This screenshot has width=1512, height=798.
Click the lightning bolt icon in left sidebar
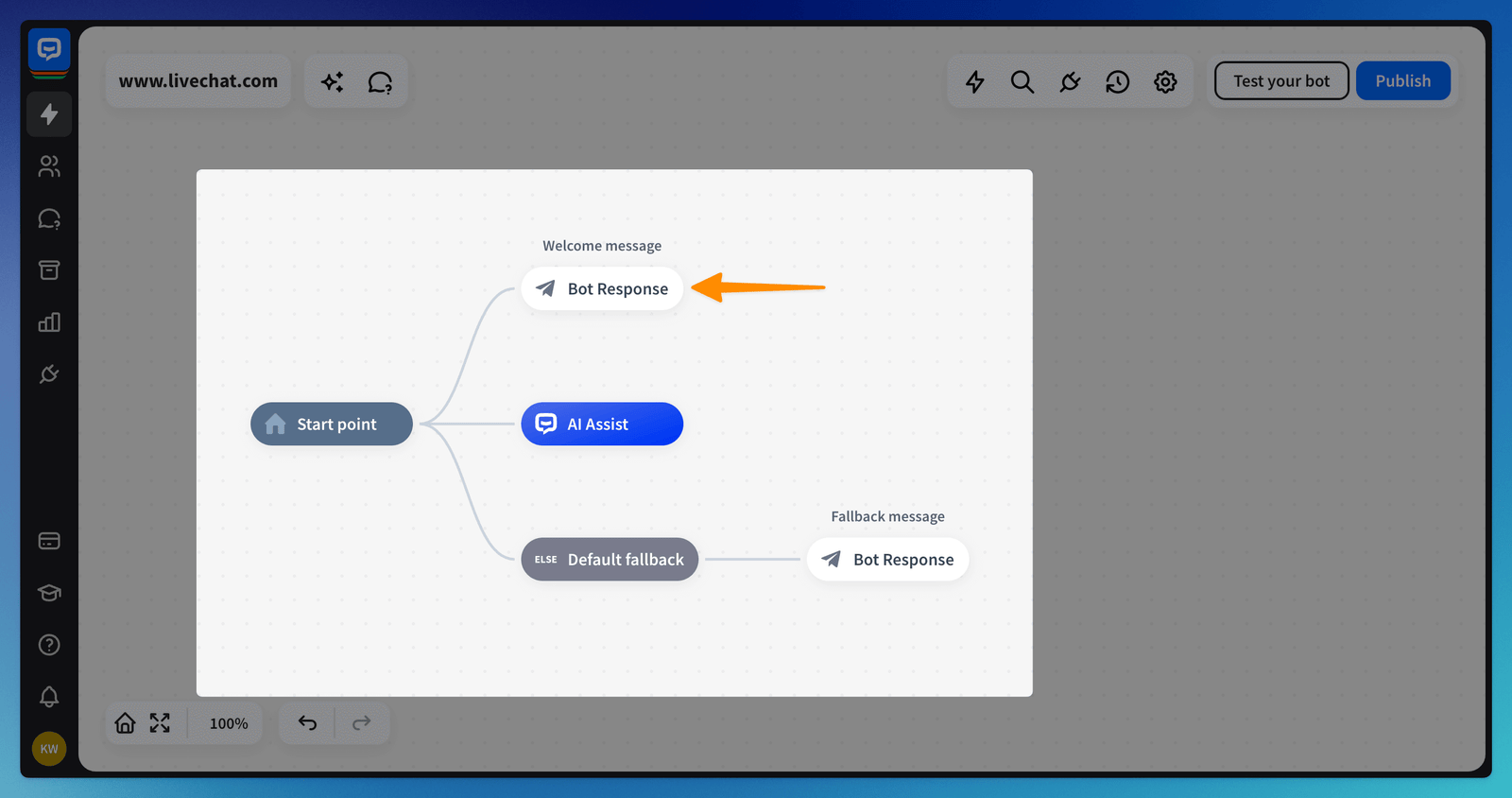49,114
